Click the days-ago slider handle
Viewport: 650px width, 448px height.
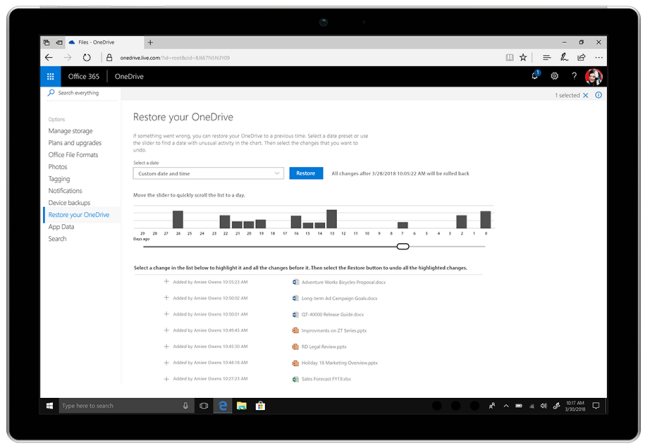(x=403, y=246)
